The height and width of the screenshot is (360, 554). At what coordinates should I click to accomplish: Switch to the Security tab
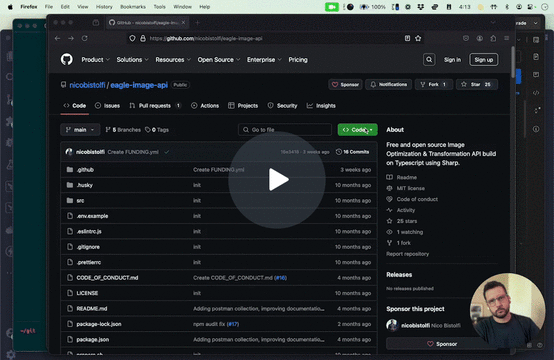(282, 106)
